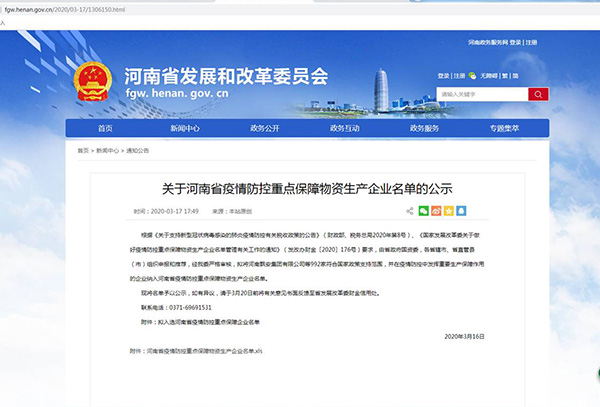The height and width of the screenshot is (407, 600).
Task: Click the home icon in breadcrumb
Action: pos(82,150)
